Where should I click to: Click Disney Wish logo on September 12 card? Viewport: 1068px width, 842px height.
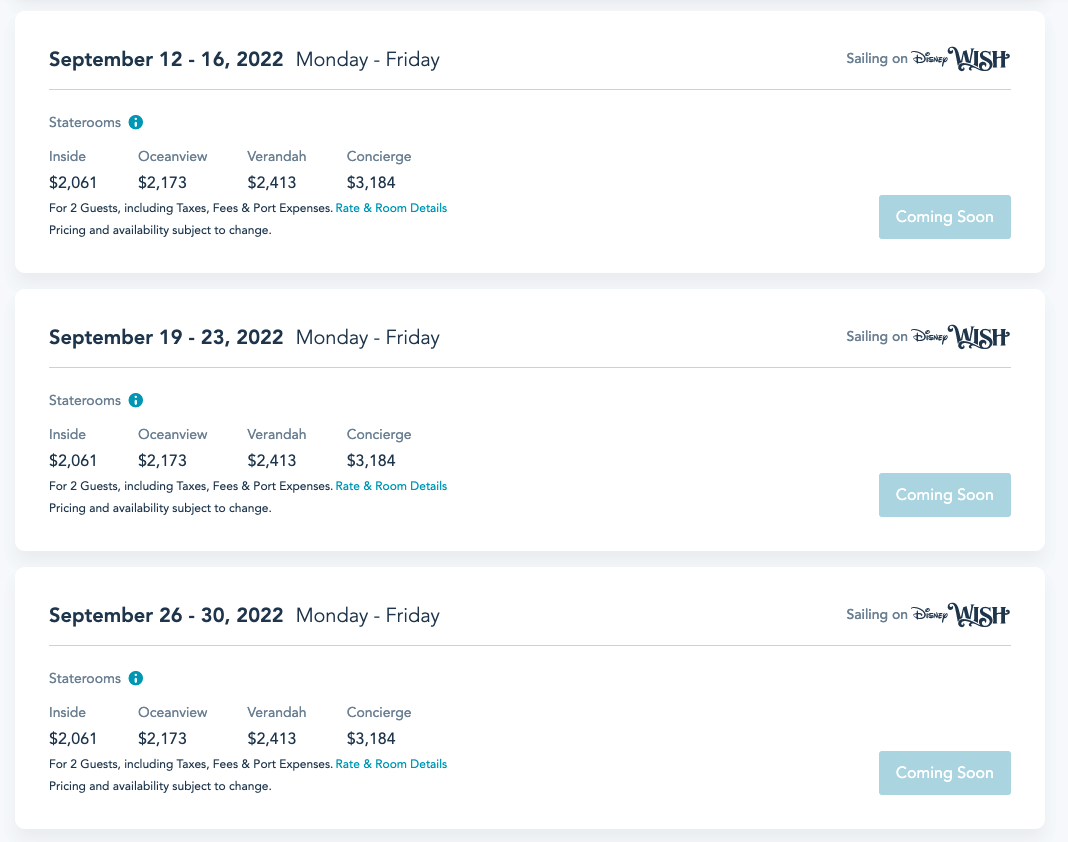click(x=961, y=58)
